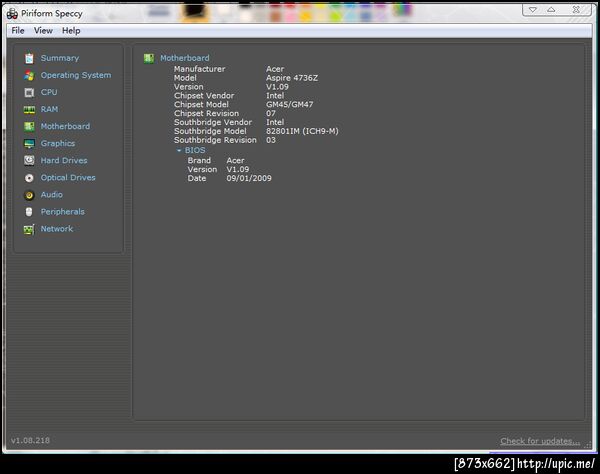
Task: Click the window resize grip at bottom corner
Action: click(x=588, y=445)
